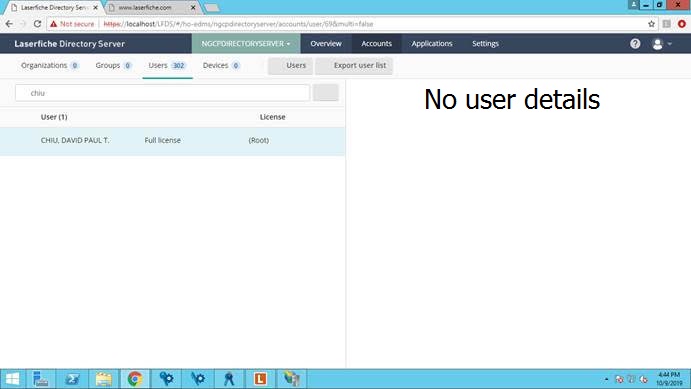Bookmark this page with the star icon
The height and width of the screenshot is (389, 691).
tap(651, 24)
